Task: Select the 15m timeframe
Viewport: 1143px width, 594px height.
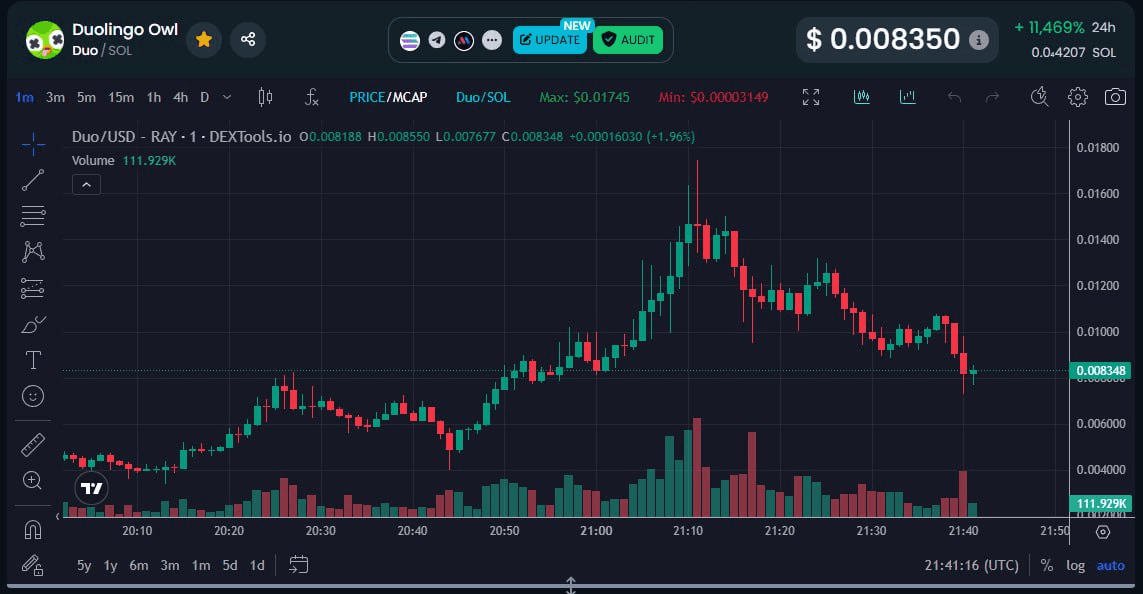Action: pos(120,97)
